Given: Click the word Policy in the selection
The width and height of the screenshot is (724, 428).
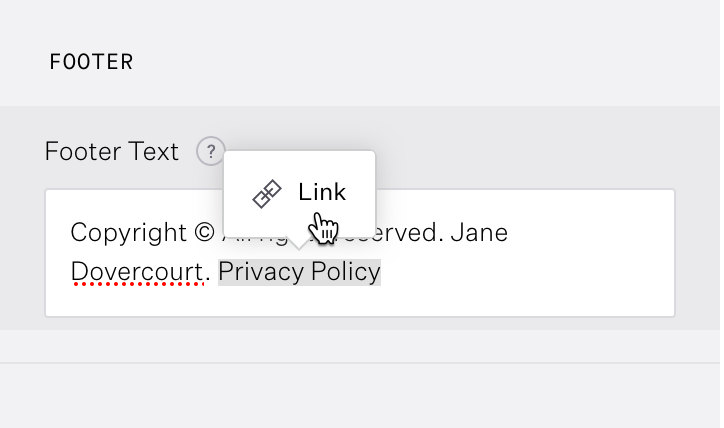Looking at the screenshot, I should [x=345, y=271].
